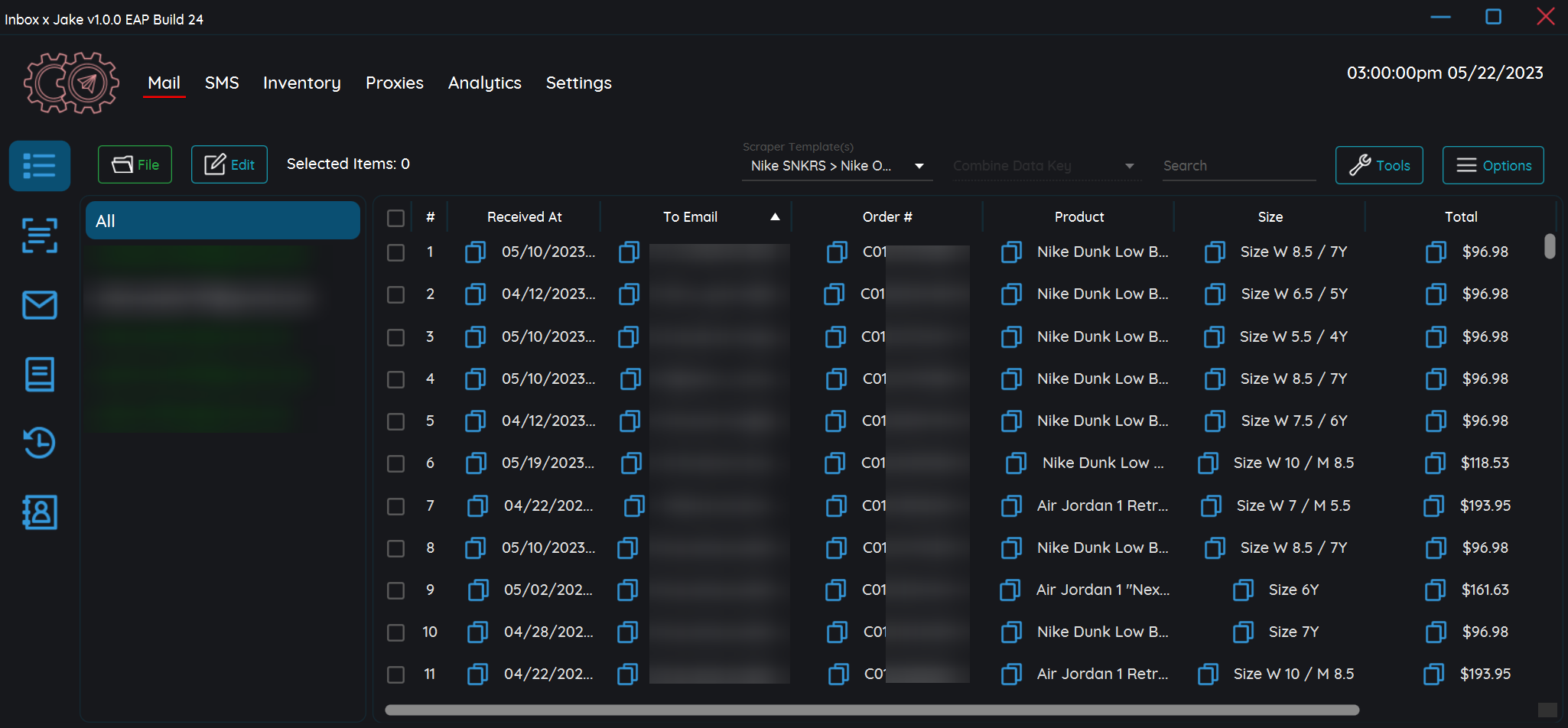Sort by the Product column header
This screenshot has width=1568, height=728.
1079,217
